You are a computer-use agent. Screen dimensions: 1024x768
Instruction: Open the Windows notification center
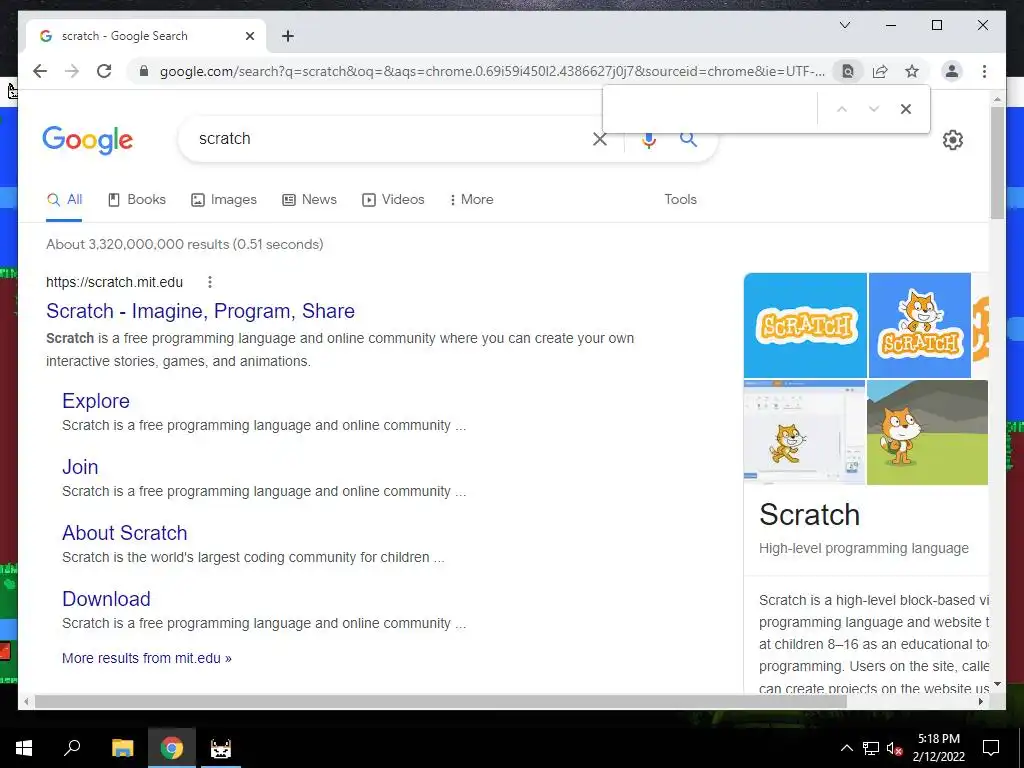point(991,748)
